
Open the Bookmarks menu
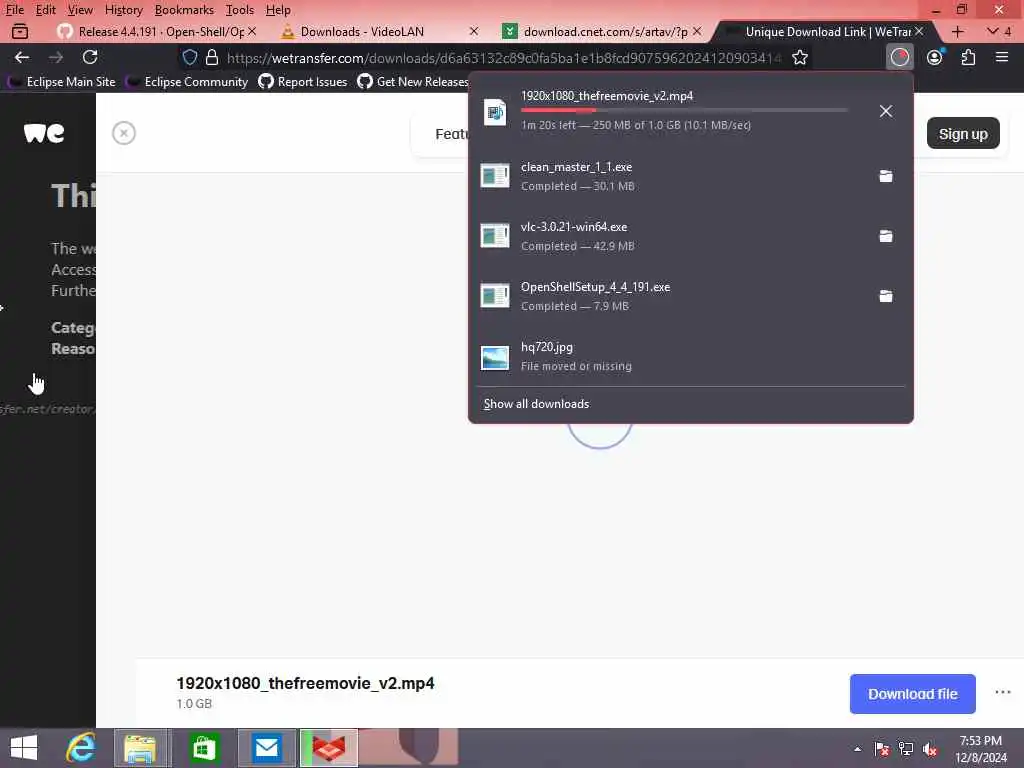tap(184, 10)
